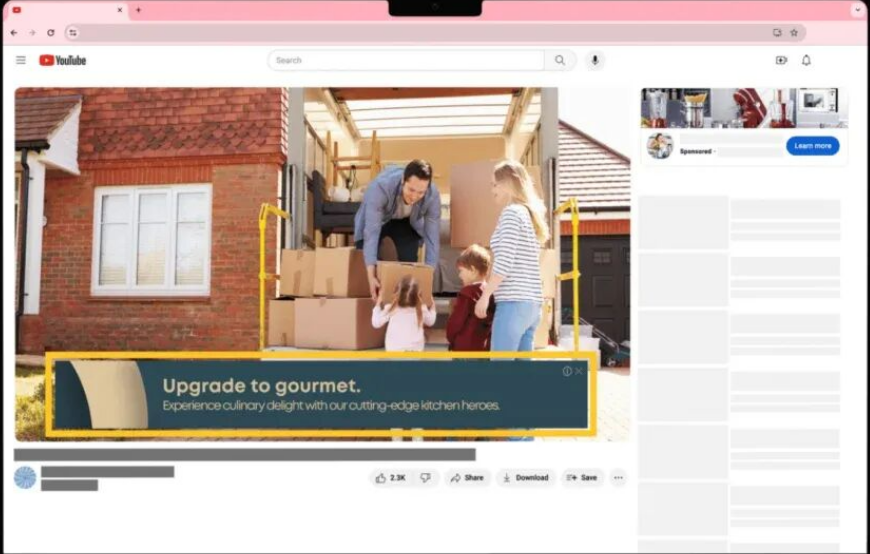Start voice search with the microphone
The image size is (870, 554).
[x=595, y=60]
